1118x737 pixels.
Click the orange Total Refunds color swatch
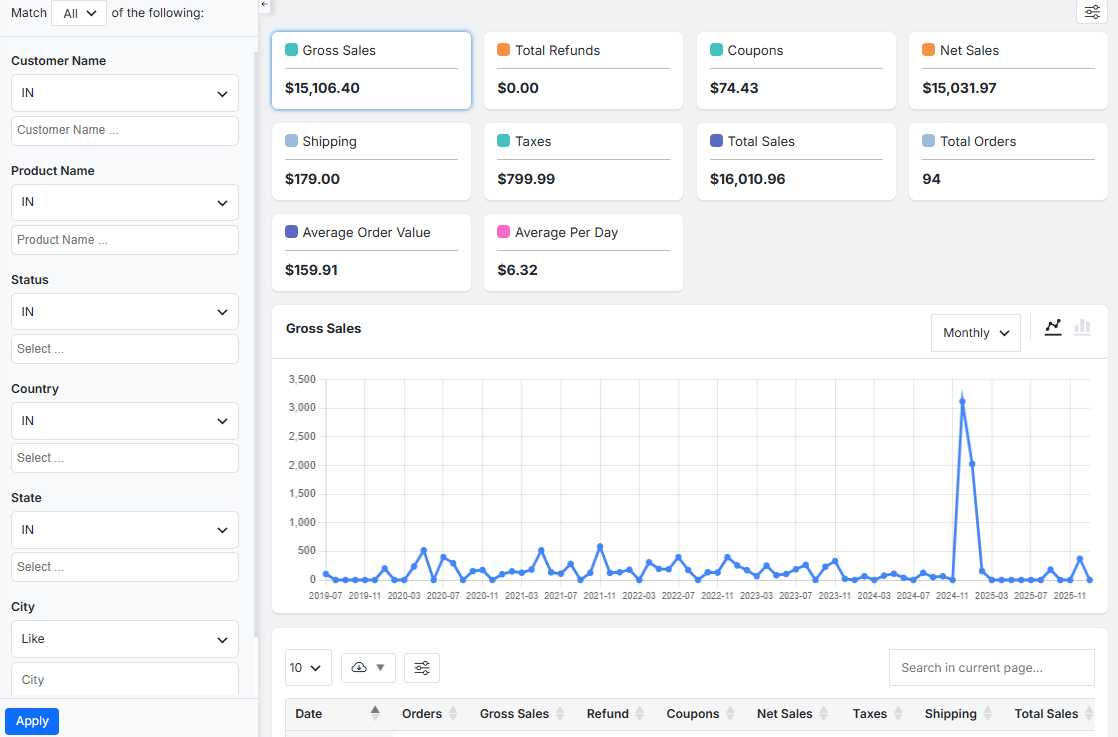tap(503, 50)
